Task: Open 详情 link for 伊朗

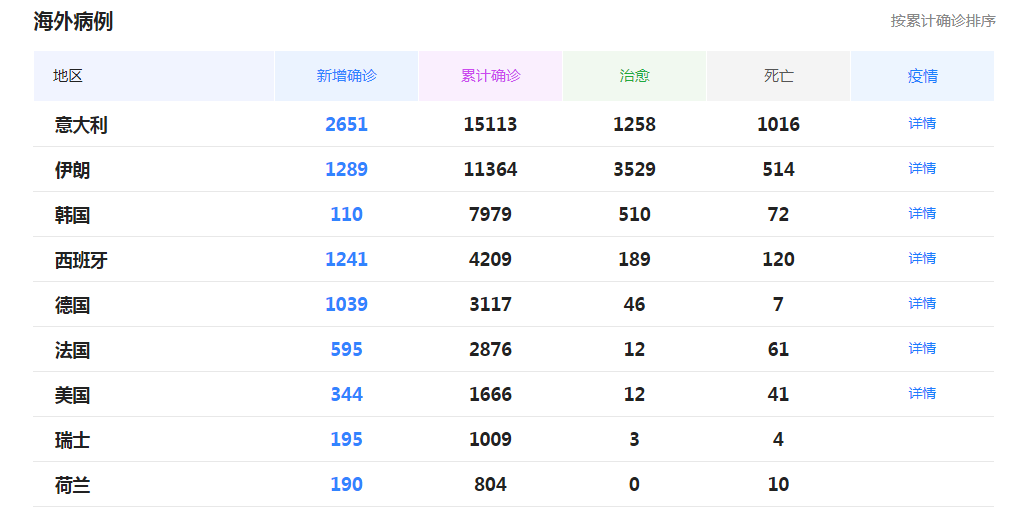Action: 922,169
